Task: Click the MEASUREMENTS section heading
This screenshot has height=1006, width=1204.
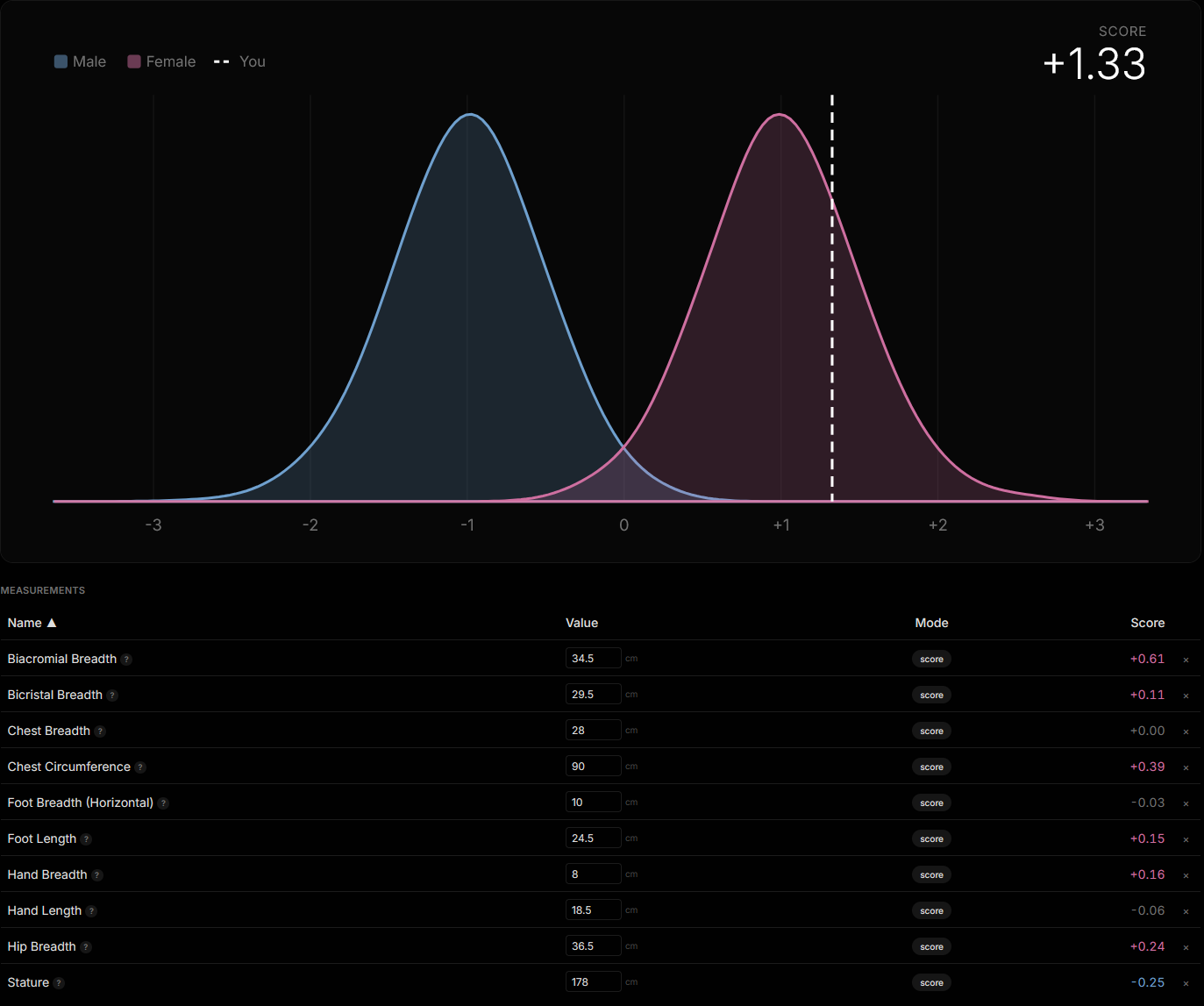Action: pyautogui.click(x=43, y=590)
